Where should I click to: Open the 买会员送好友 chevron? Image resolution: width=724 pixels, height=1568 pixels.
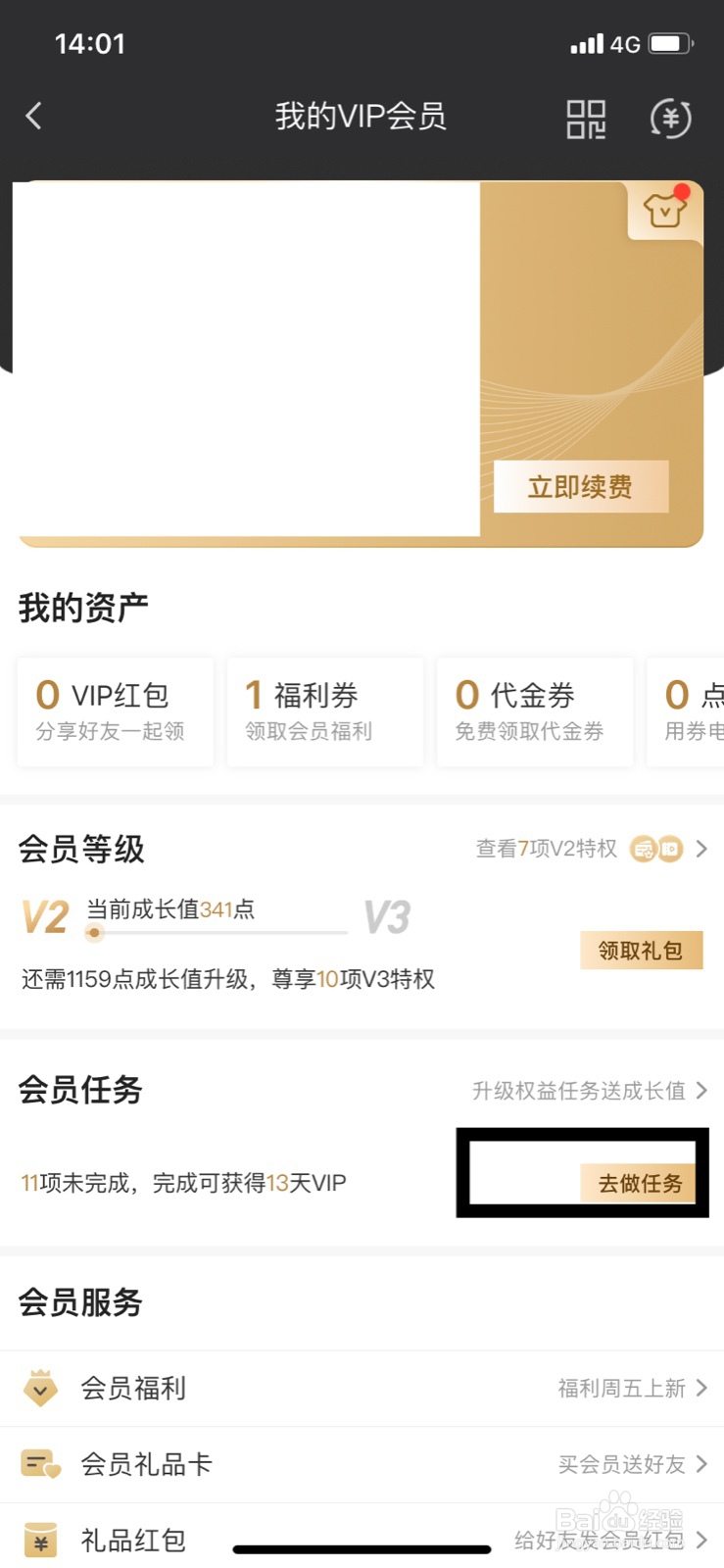701,1464
